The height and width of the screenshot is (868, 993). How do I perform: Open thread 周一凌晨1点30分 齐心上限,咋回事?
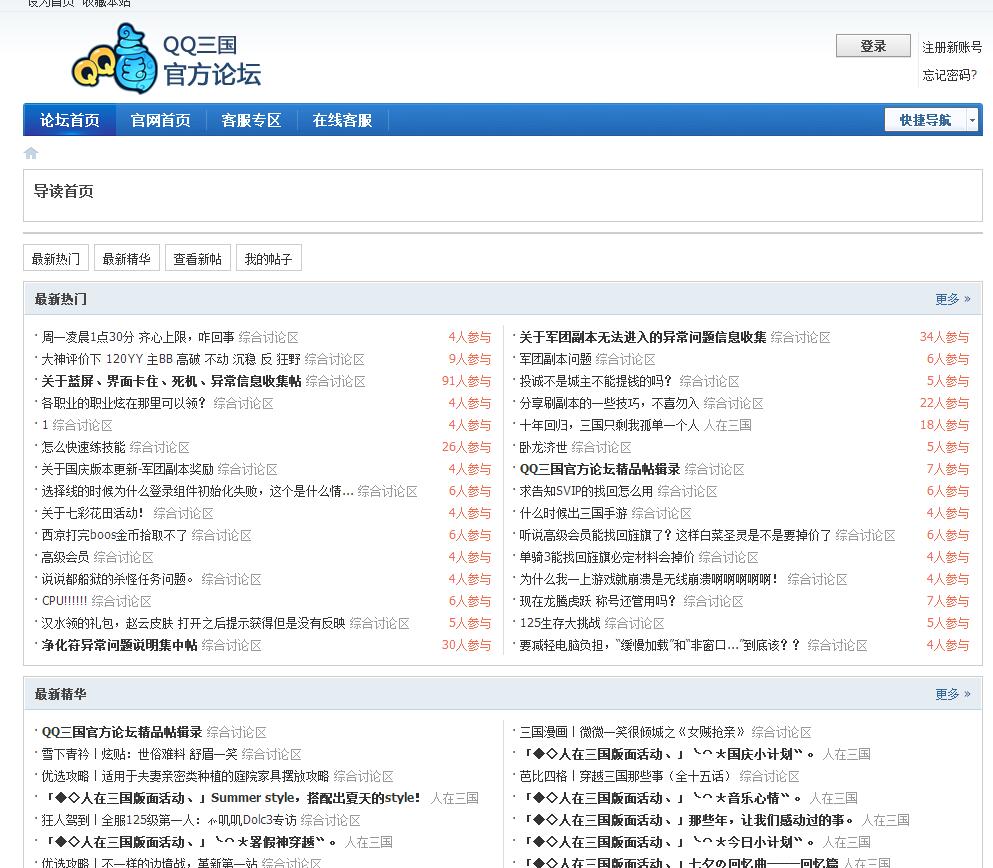pyautogui.click(x=138, y=337)
